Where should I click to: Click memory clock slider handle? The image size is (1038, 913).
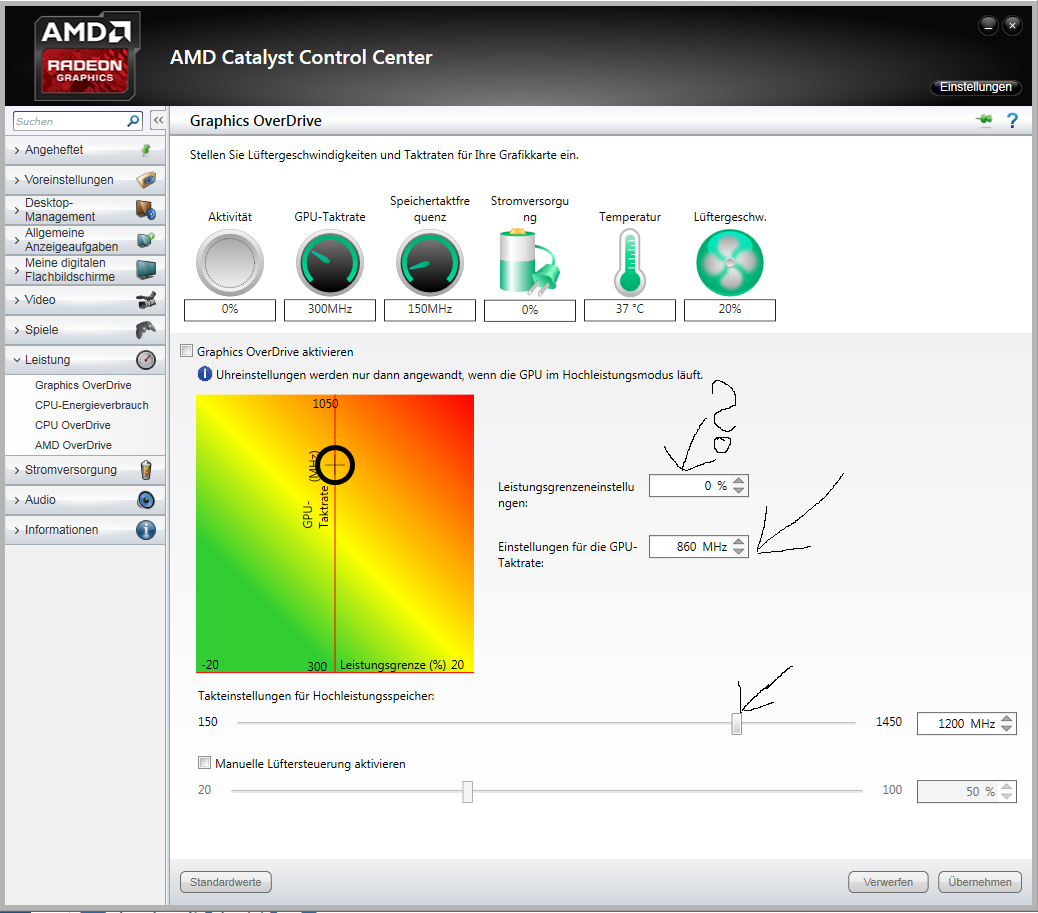[736, 723]
